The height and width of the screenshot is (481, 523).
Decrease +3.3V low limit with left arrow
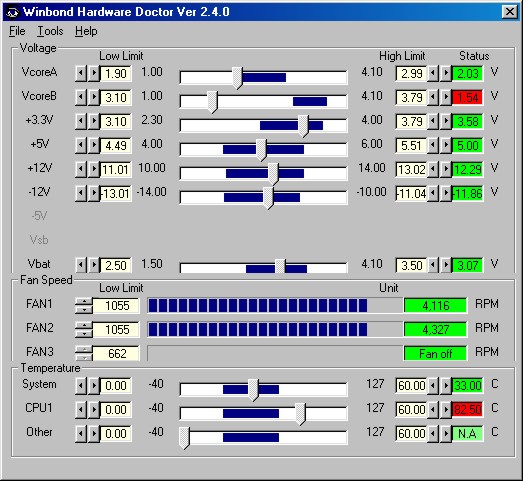point(81,121)
